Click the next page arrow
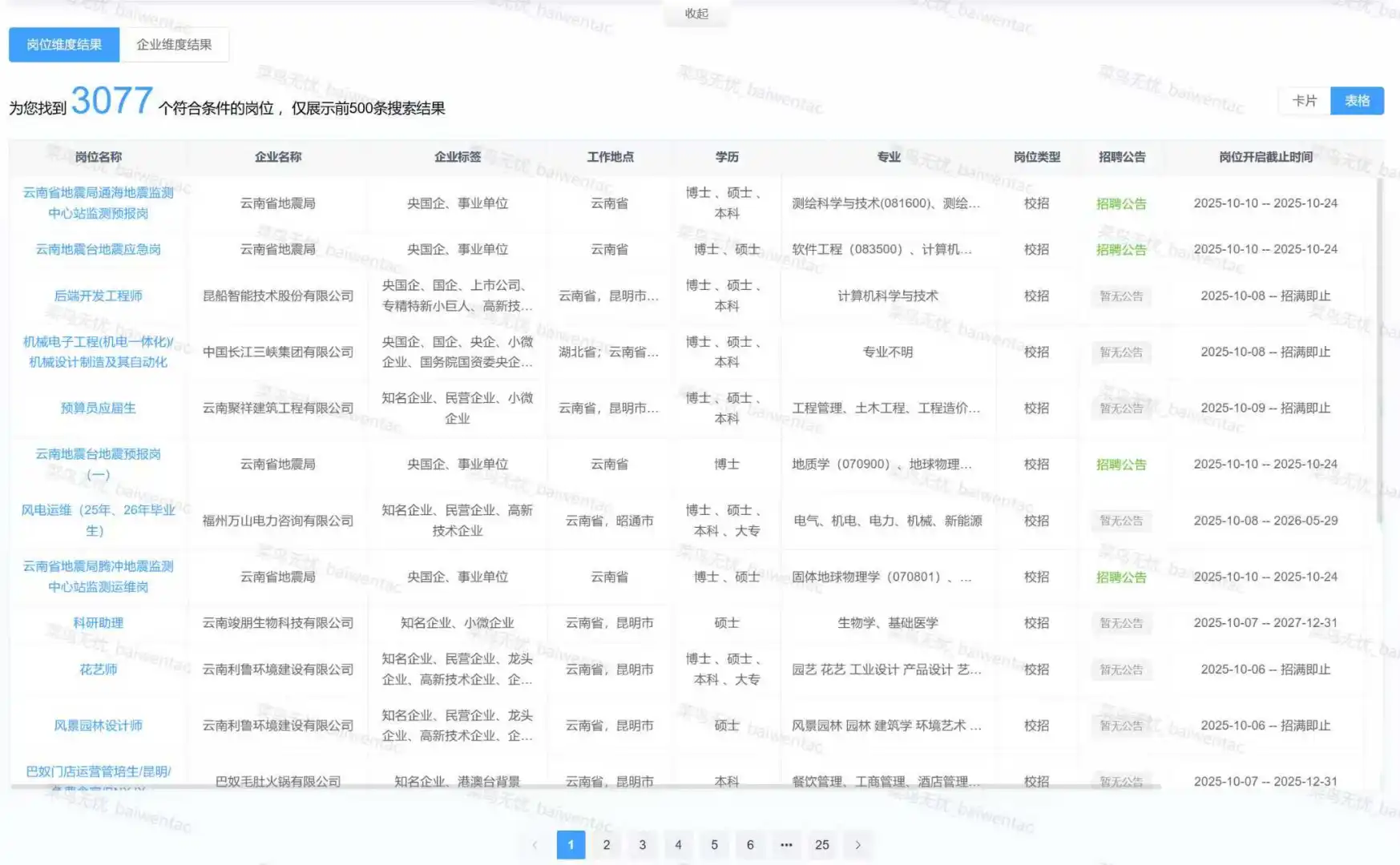This screenshot has width=1400, height=865. click(858, 845)
